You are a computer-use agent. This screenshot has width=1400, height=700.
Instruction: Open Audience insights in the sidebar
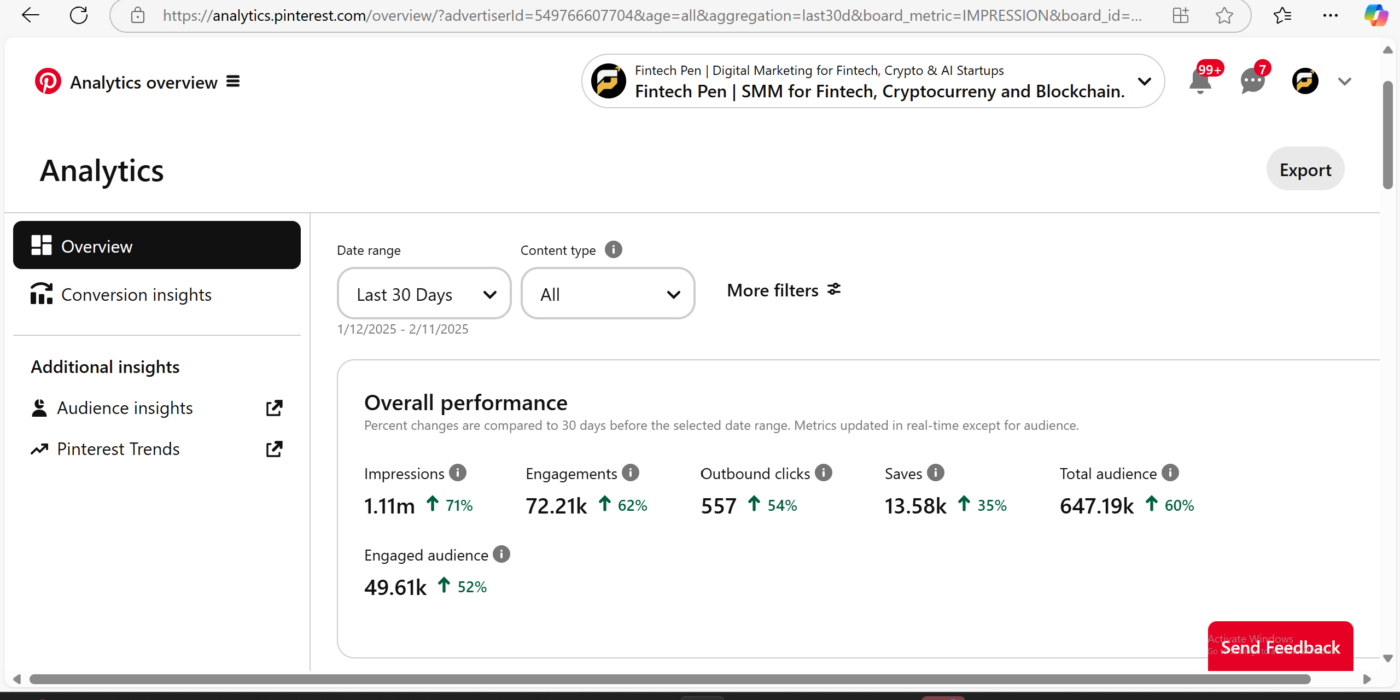tap(125, 408)
